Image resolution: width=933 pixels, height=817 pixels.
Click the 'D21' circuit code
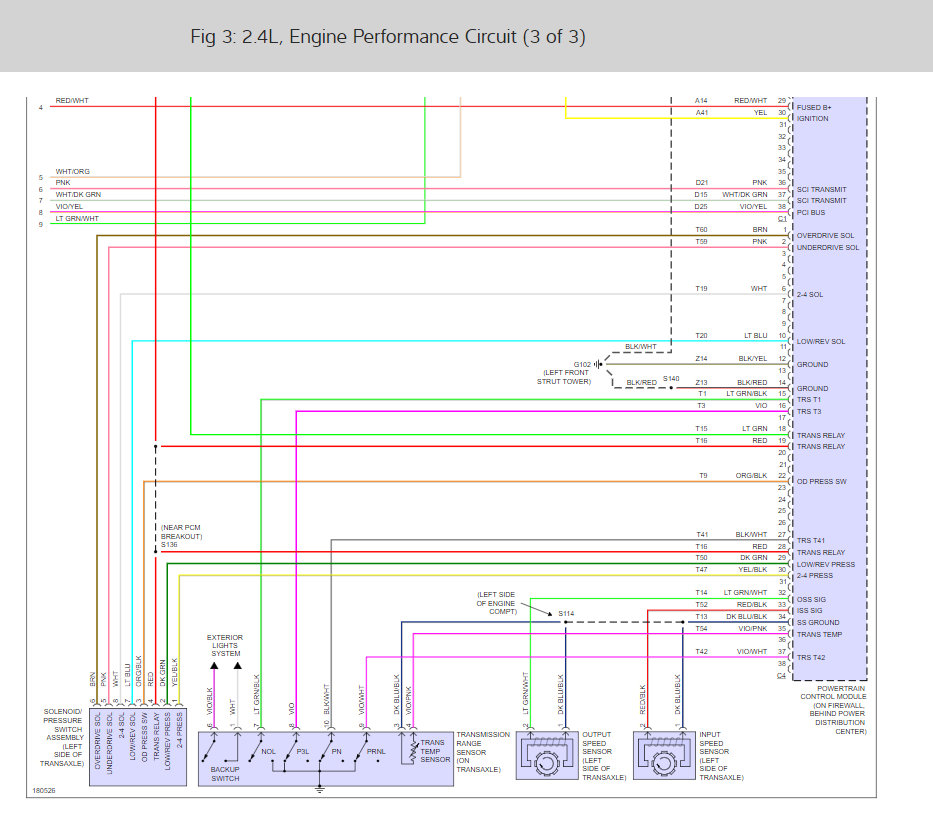pyautogui.click(x=702, y=183)
